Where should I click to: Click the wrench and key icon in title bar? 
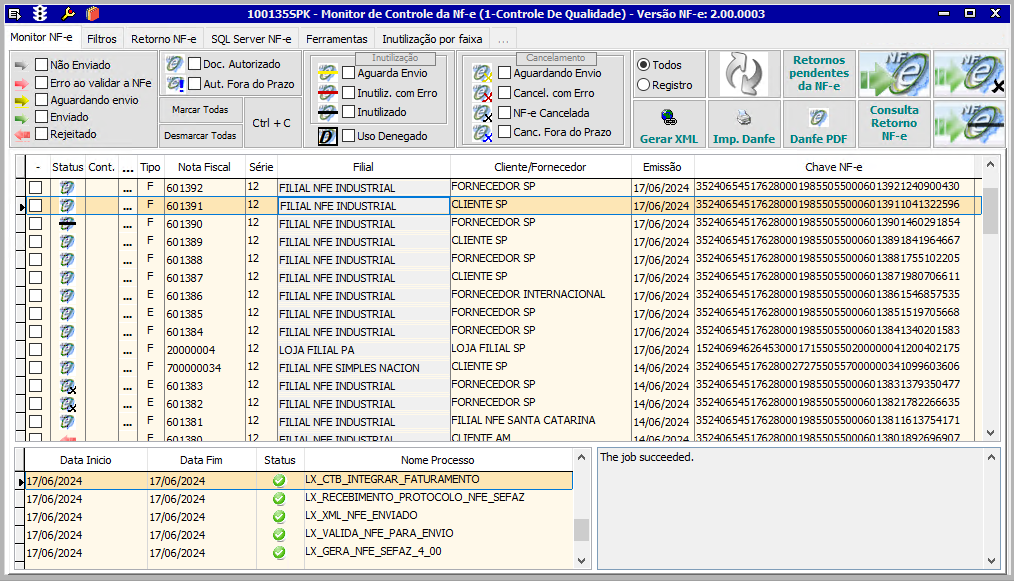pos(67,13)
